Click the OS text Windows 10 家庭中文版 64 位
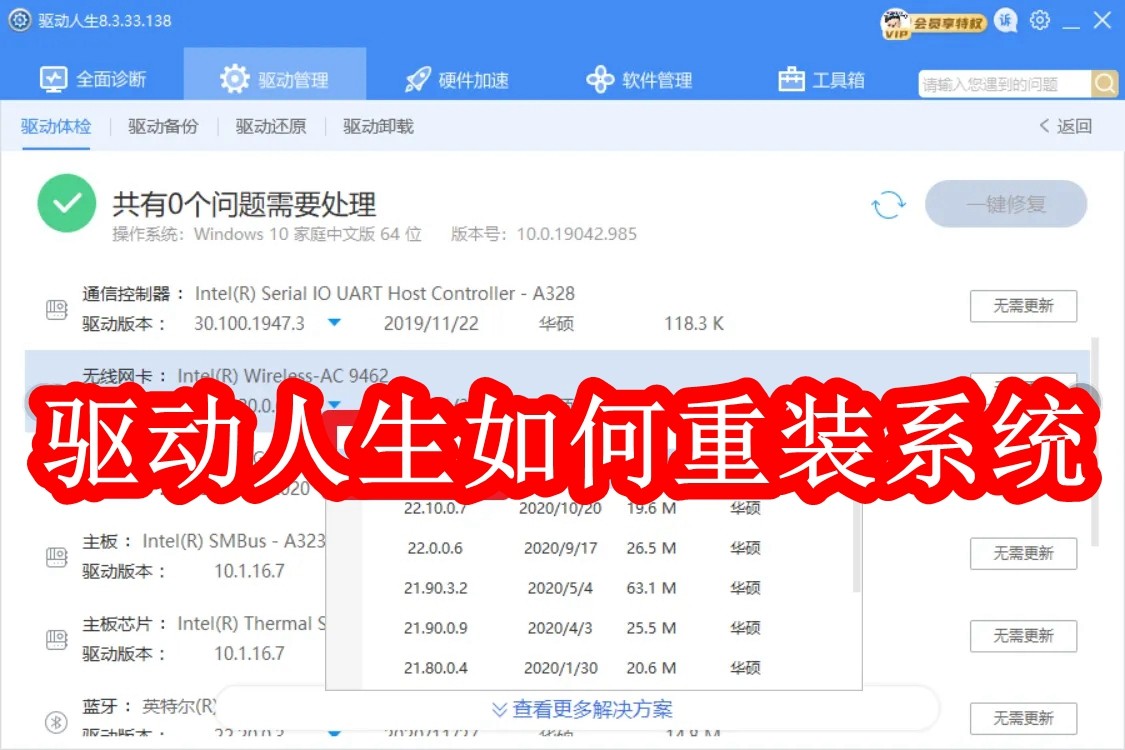 point(308,235)
